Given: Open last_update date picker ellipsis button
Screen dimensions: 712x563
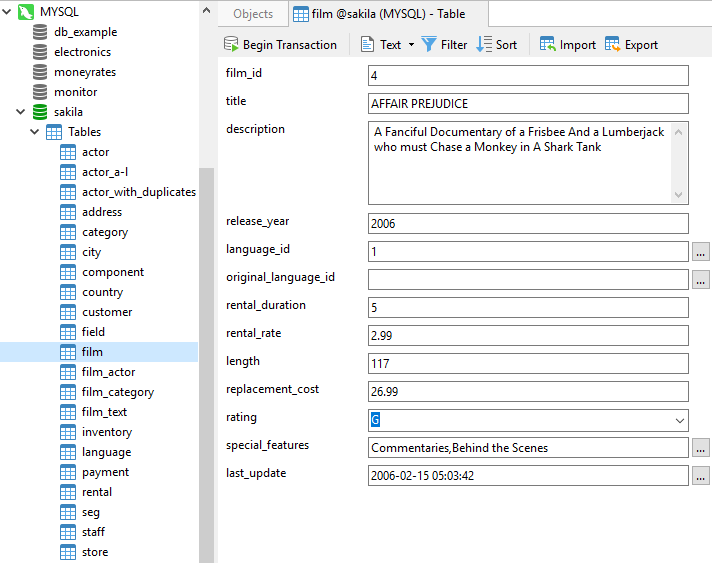Looking at the screenshot, I should point(700,476).
